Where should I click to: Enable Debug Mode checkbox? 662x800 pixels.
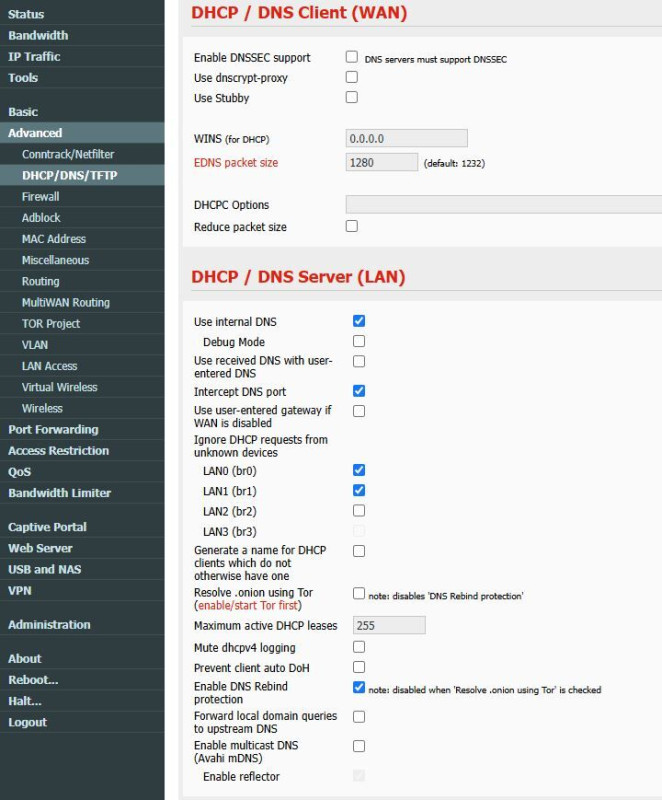[x=359, y=341]
